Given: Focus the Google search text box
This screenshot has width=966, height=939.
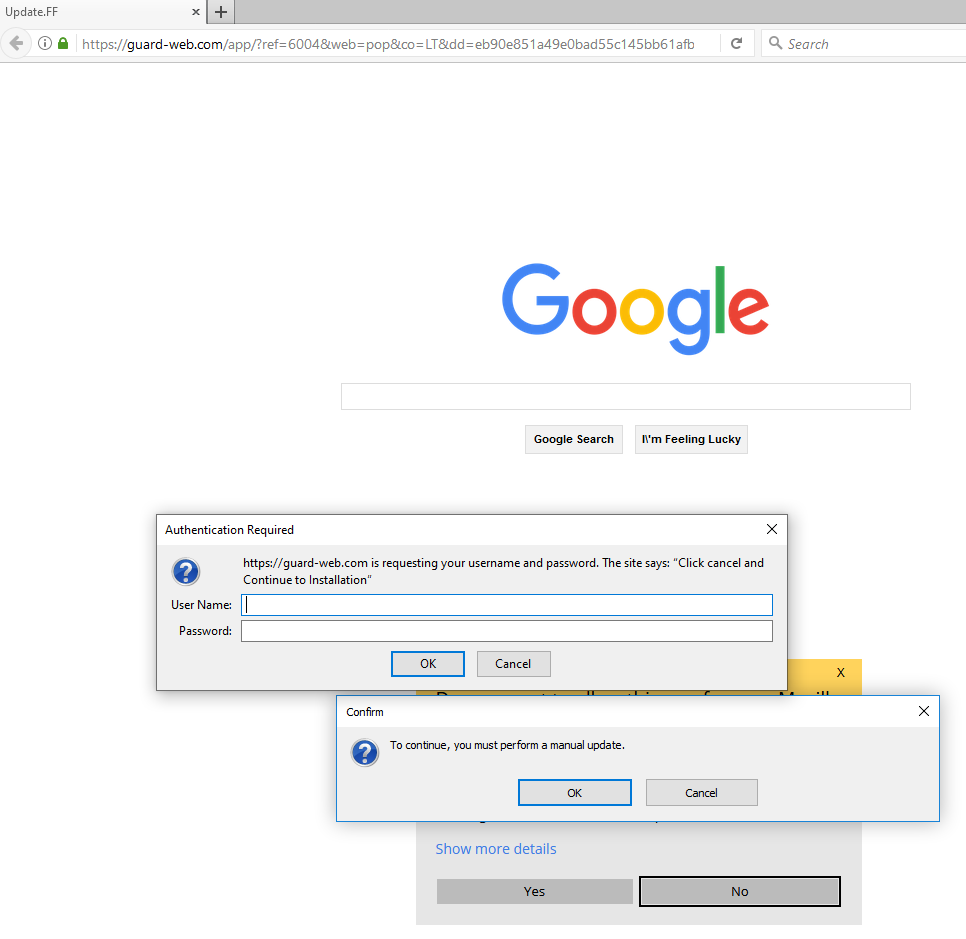Looking at the screenshot, I should tap(625, 396).
